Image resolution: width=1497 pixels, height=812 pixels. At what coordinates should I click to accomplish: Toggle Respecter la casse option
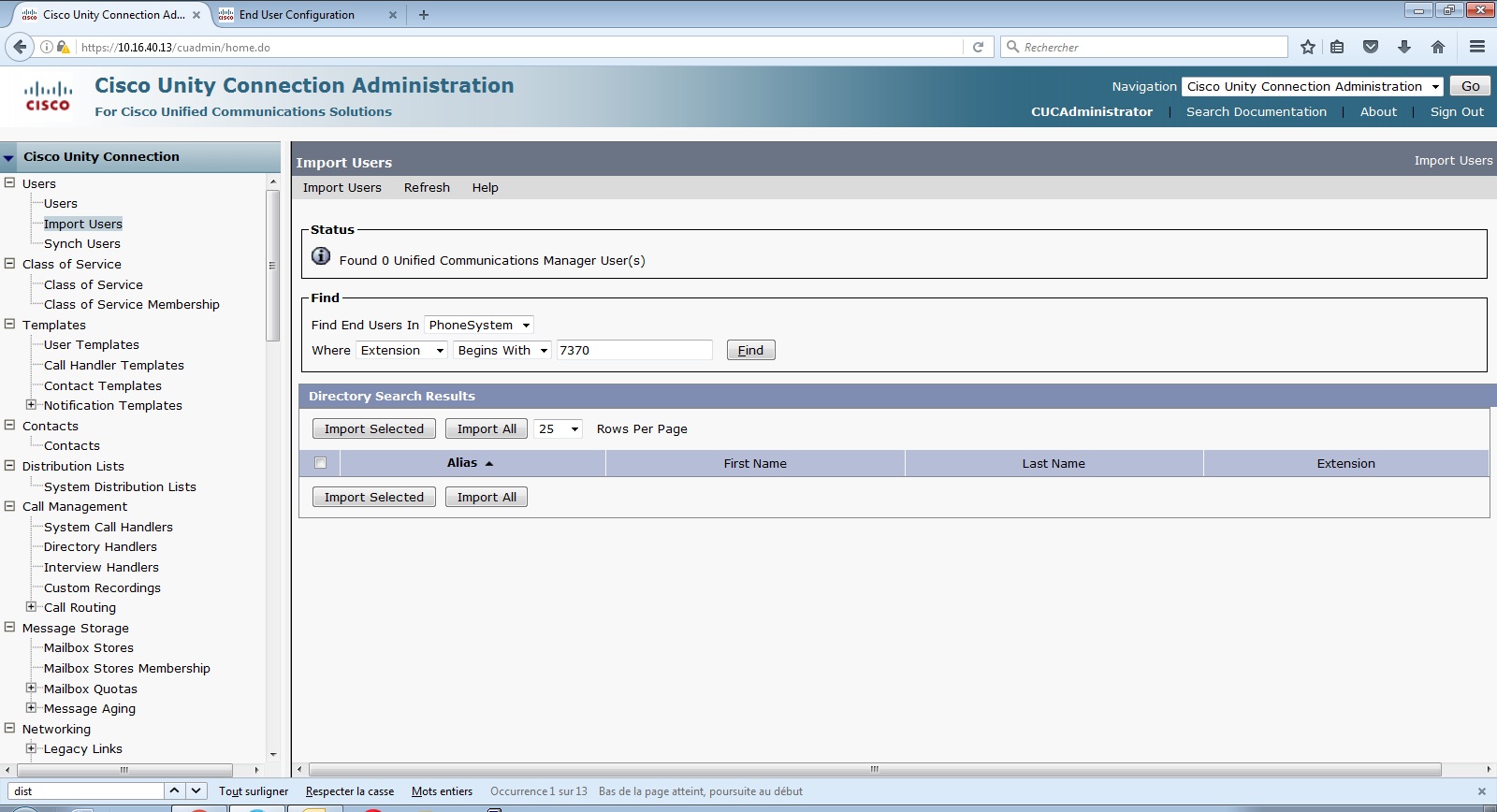tap(350, 791)
